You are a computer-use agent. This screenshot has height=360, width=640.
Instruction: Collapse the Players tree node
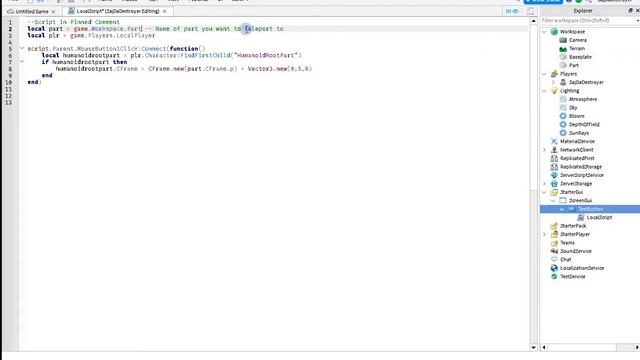tap(544, 74)
